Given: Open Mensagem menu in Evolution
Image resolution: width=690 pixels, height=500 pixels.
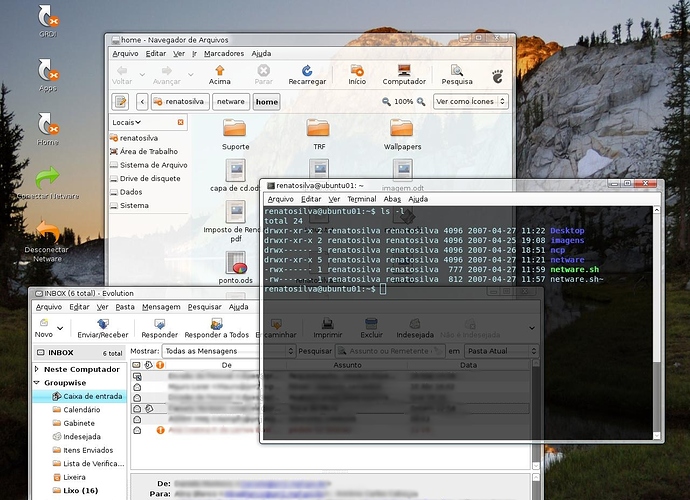Looking at the screenshot, I should click(161, 307).
